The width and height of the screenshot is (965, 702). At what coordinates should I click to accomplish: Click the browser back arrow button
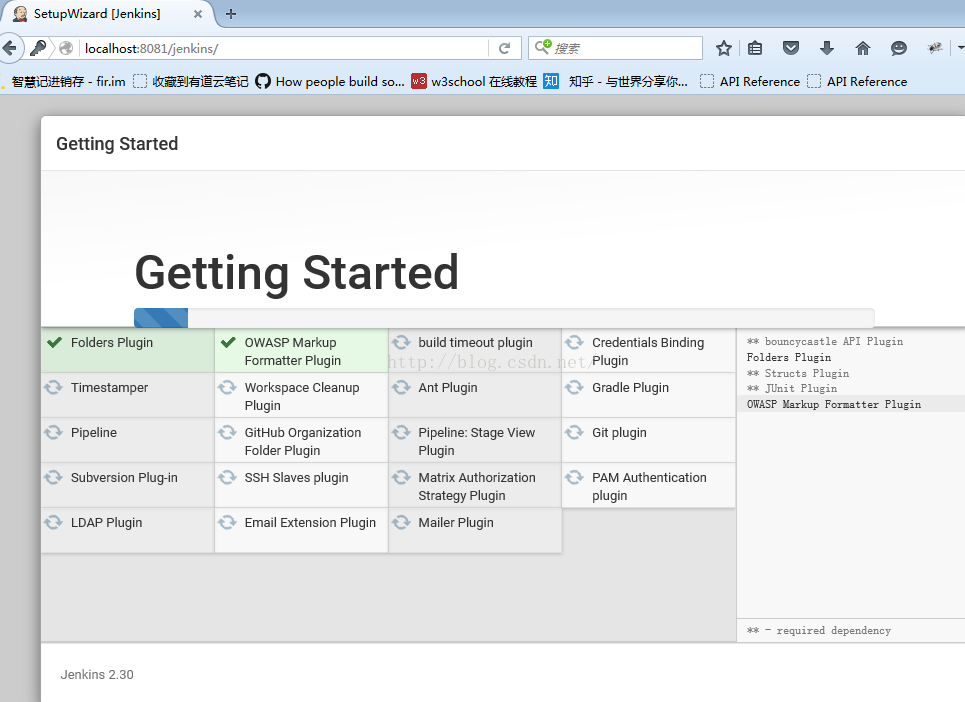[x=9, y=48]
